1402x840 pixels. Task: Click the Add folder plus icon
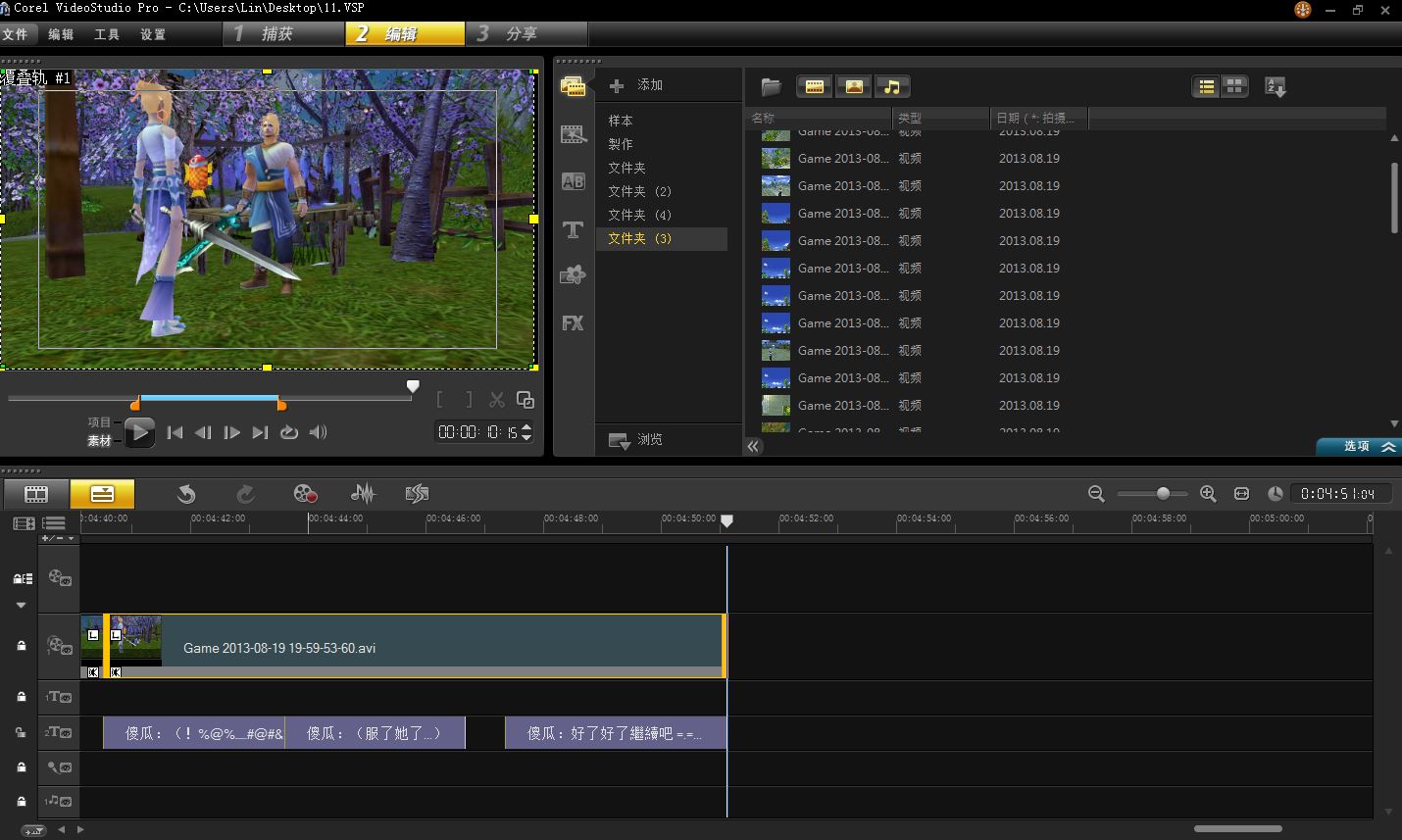coord(617,86)
